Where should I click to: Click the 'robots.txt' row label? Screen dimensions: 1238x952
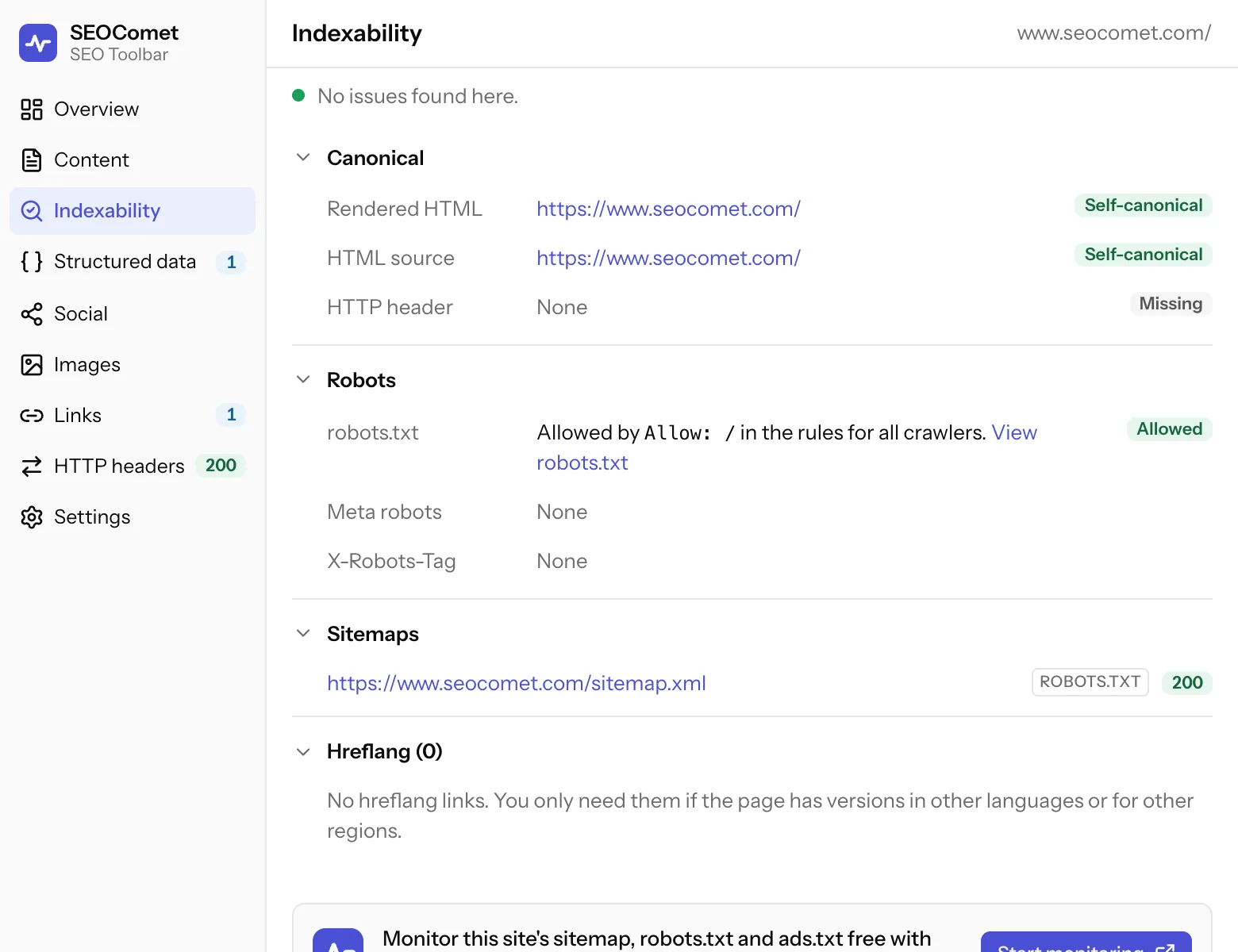point(372,432)
